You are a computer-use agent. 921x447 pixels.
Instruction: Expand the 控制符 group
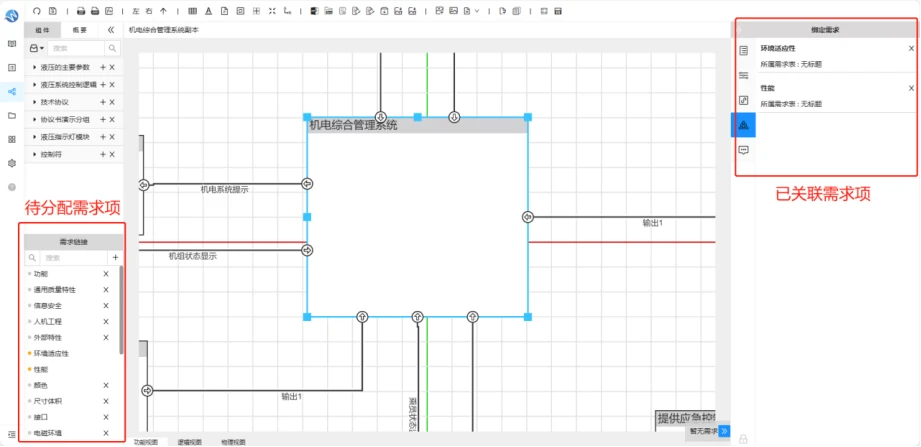[x=35, y=154]
